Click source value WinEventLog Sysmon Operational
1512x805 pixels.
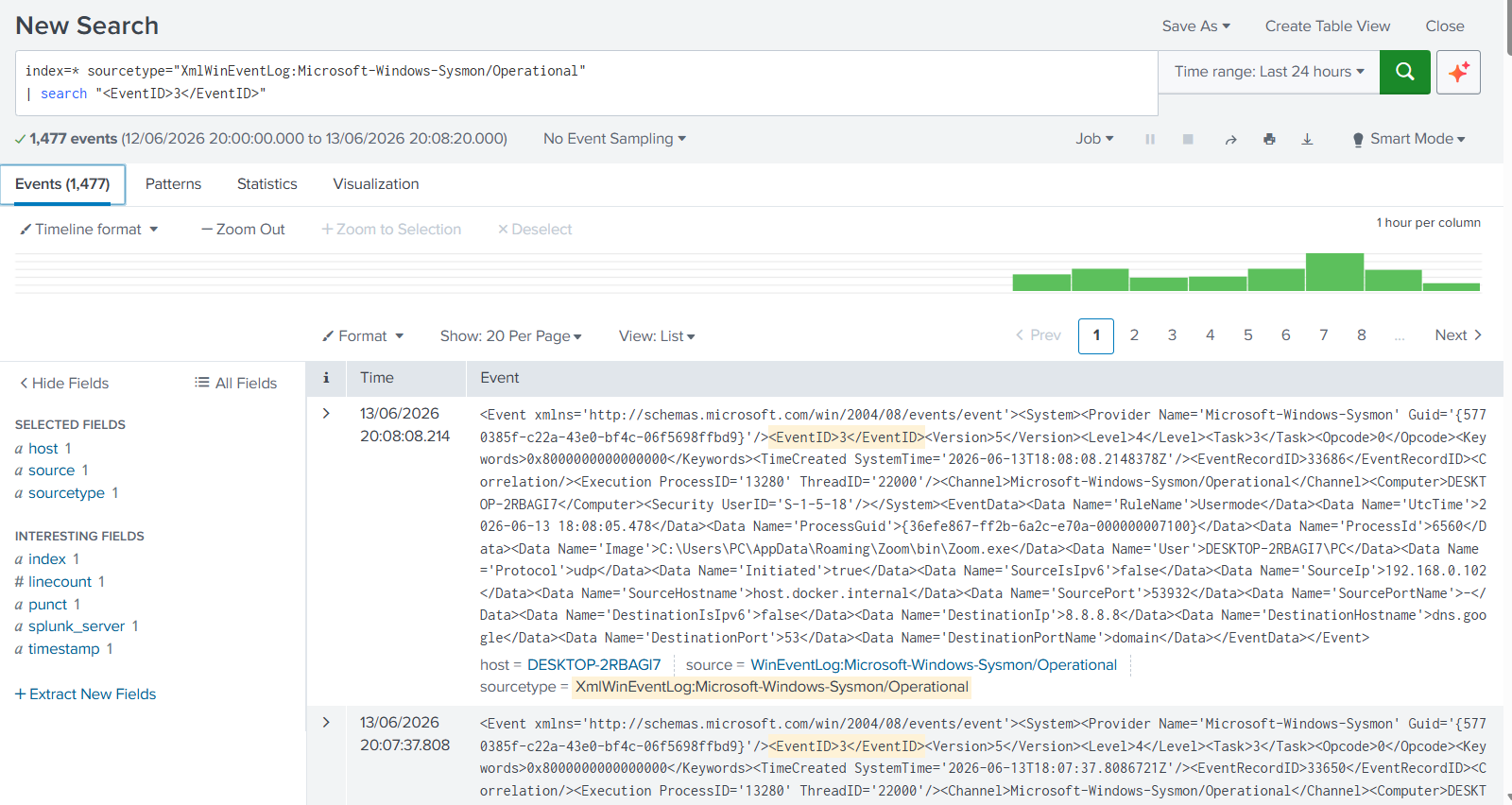[934, 665]
